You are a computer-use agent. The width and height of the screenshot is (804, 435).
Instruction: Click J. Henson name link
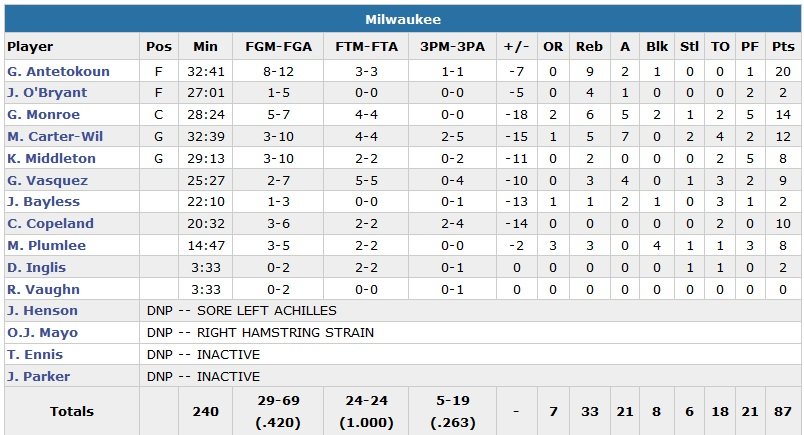point(42,311)
